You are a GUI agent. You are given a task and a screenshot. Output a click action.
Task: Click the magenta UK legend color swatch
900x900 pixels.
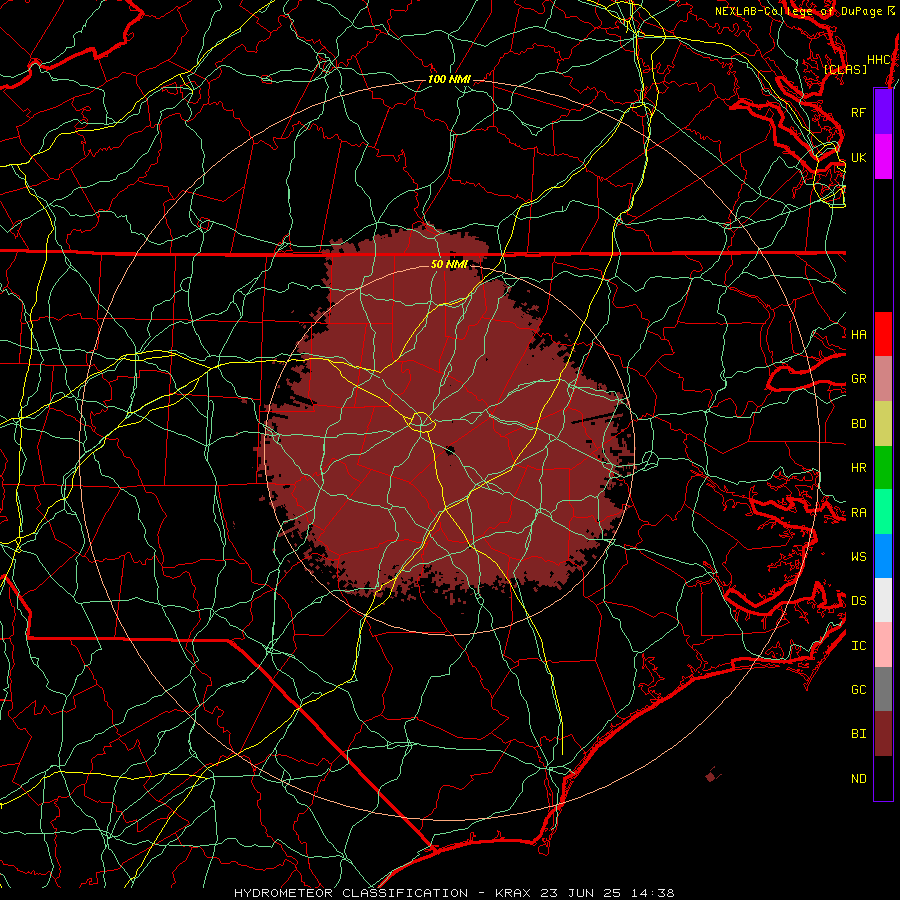coord(883,156)
